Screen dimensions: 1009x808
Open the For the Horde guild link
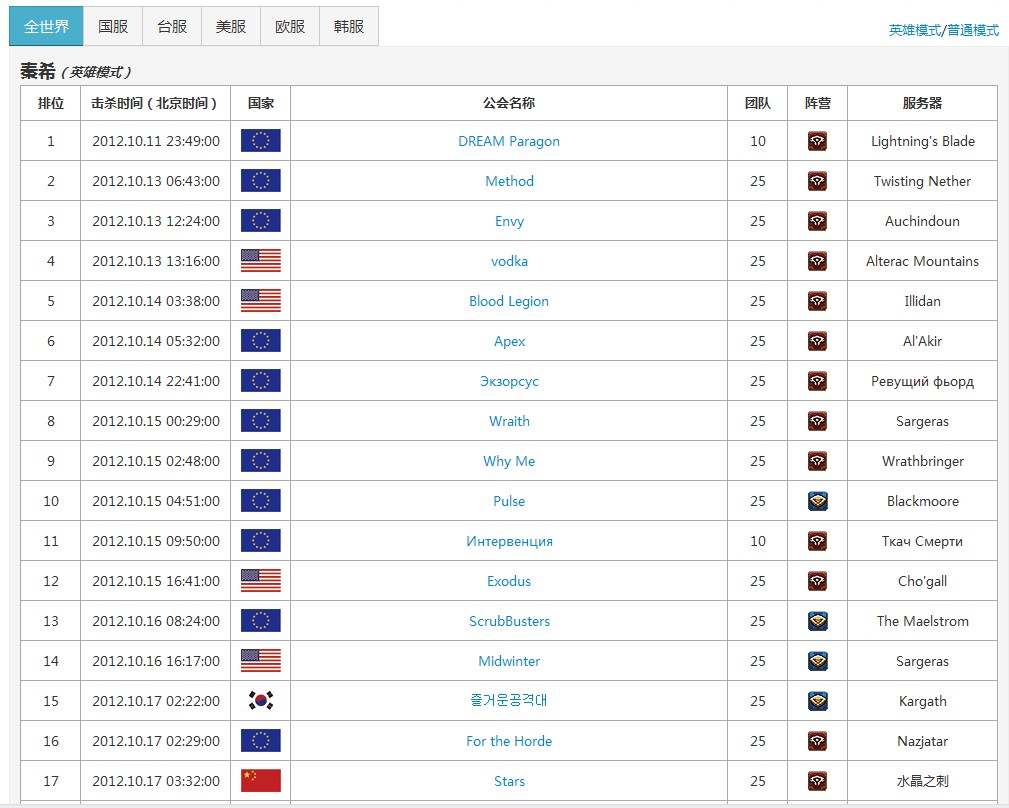click(509, 741)
